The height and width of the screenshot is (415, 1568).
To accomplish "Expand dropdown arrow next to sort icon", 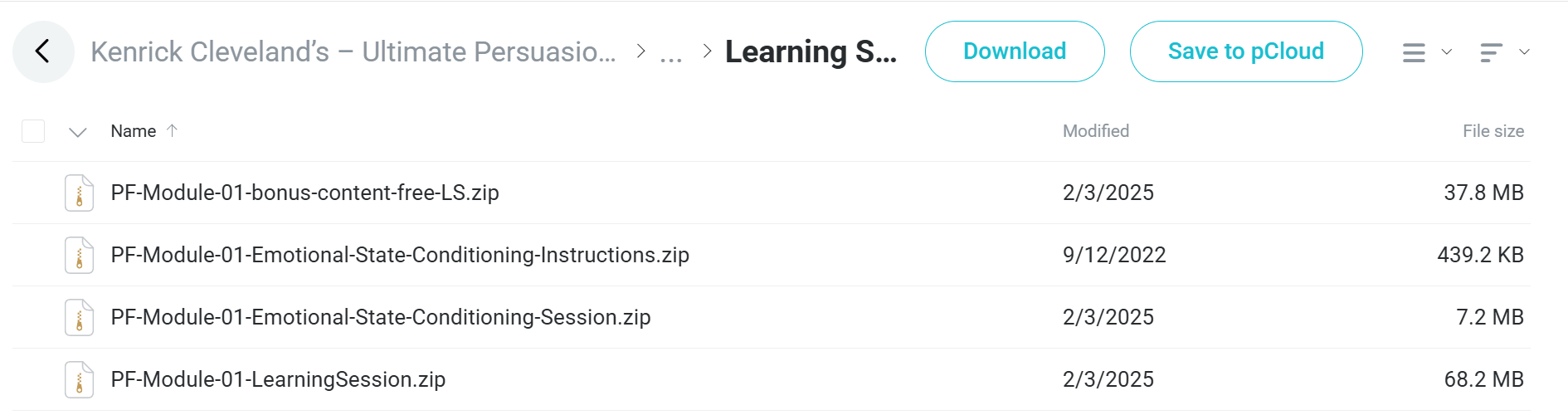I will click(x=1524, y=51).
